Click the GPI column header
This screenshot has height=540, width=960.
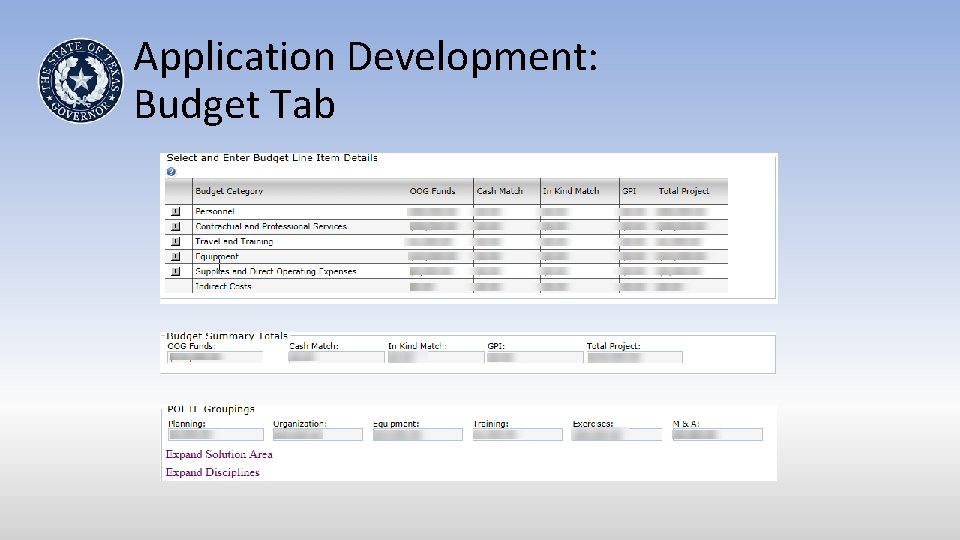coord(629,191)
